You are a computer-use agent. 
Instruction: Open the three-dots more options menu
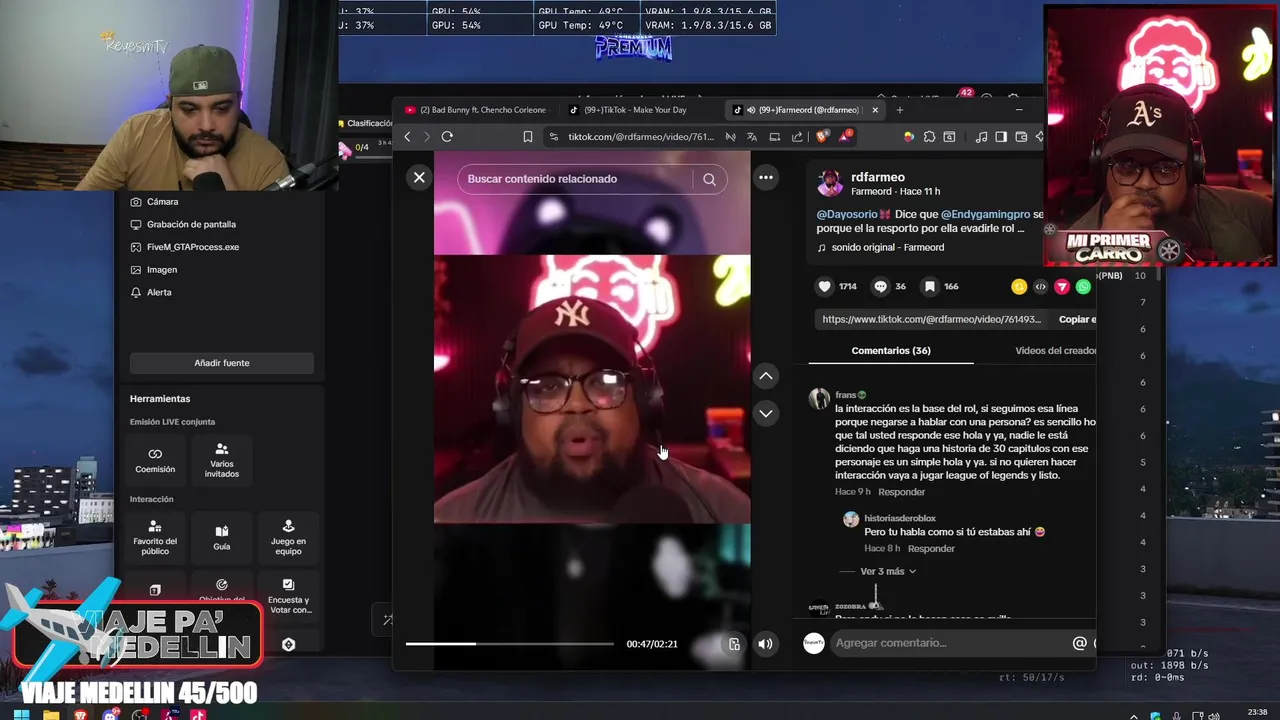(x=766, y=178)
